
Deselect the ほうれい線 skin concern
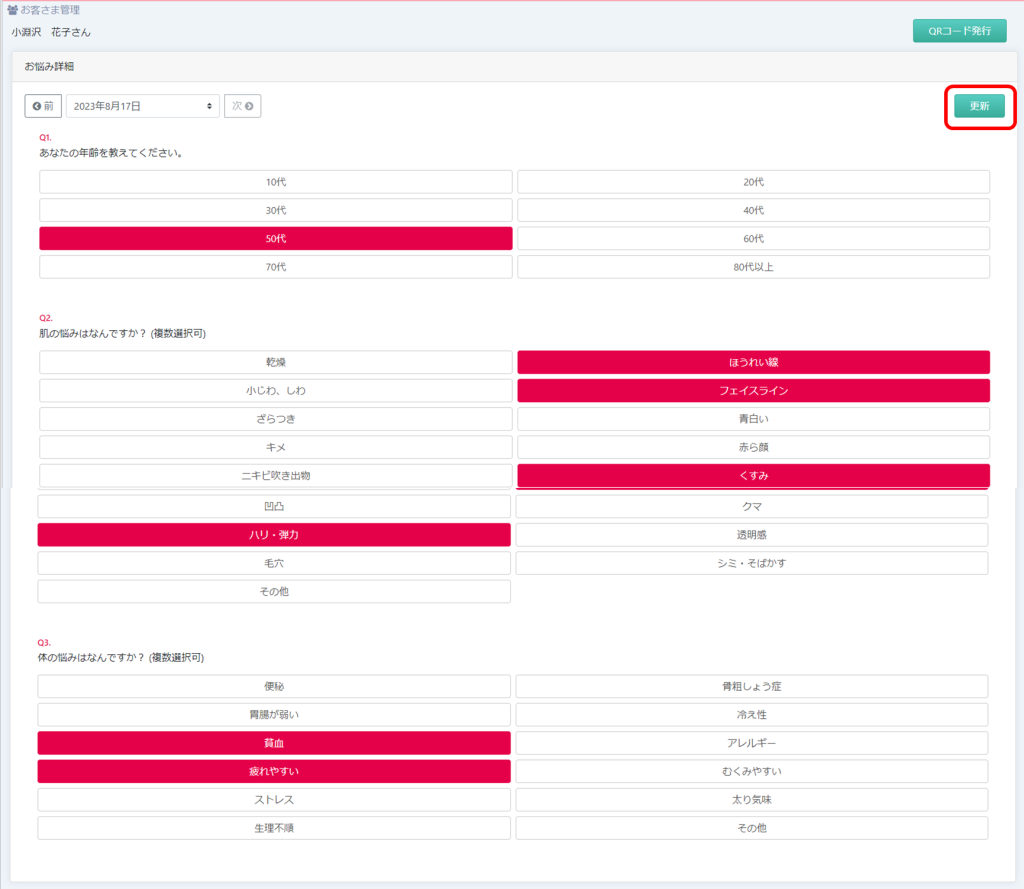click(x=753, y=362)
